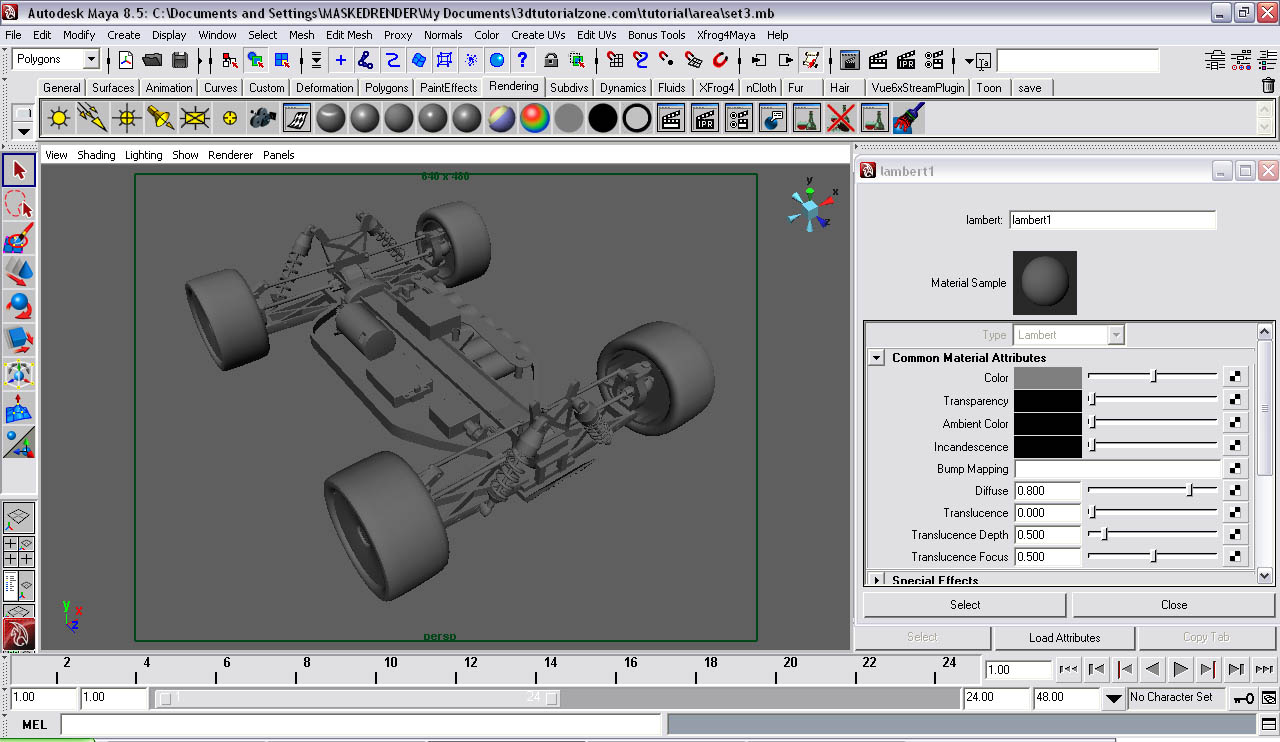Click the save scene floppy disk icon
Viewport: 1280px width, 742px height.
click(180, 60)
